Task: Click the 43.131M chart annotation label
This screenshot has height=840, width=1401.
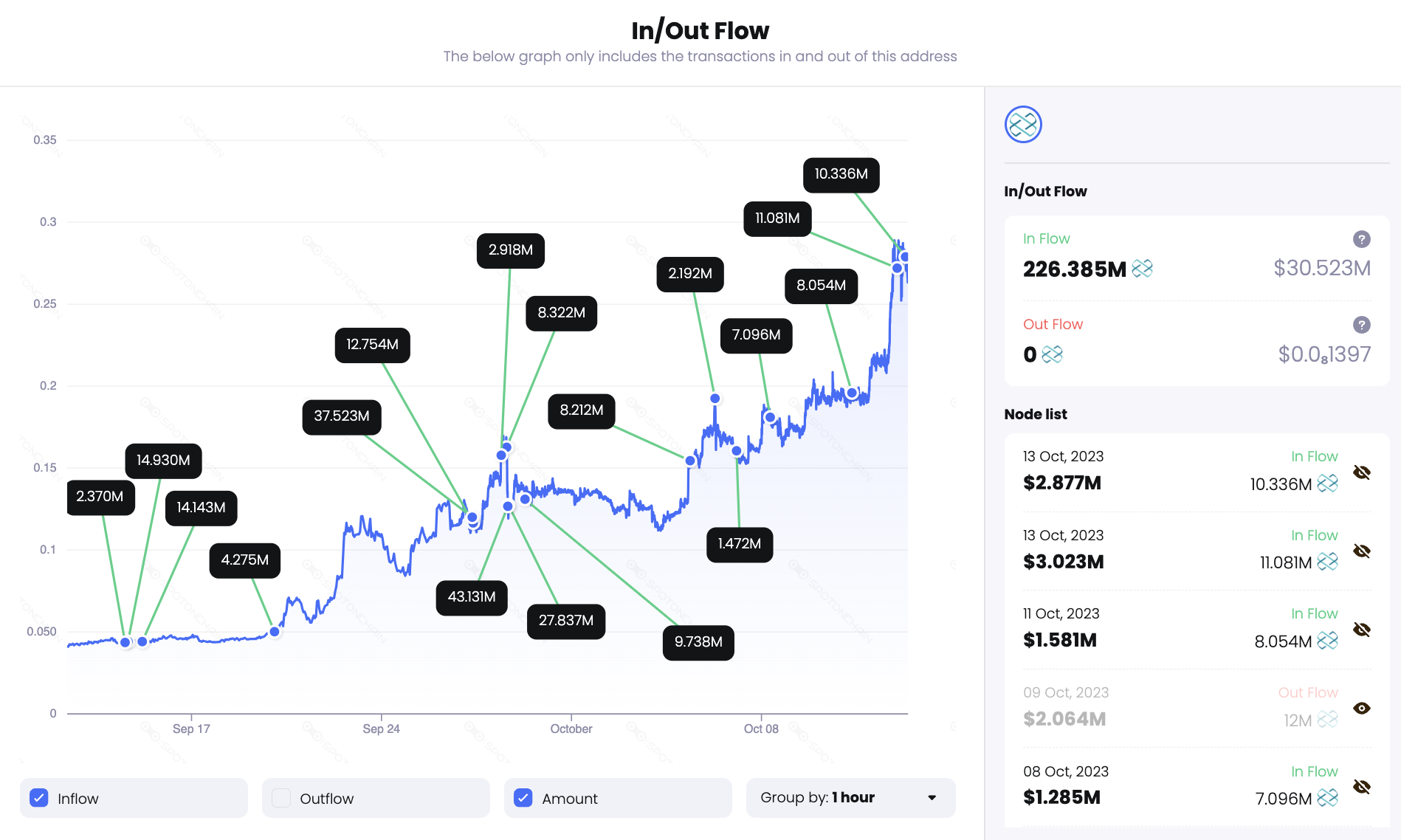Action: click(472, 598)
